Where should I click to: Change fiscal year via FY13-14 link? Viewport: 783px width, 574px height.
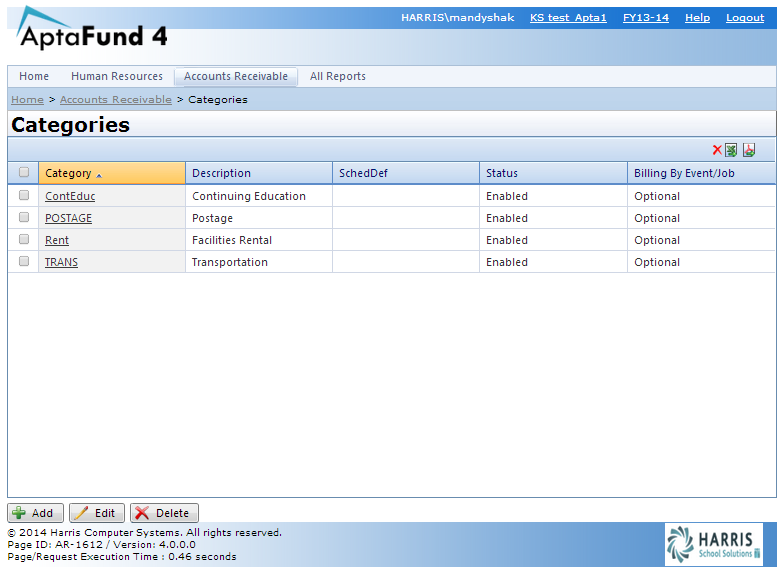tap(646, 17)
